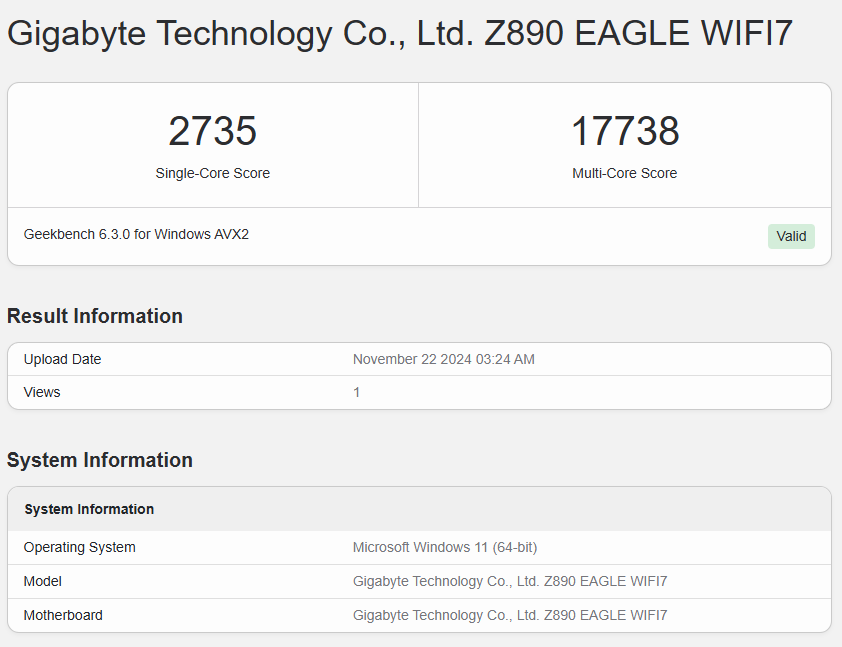Click the "Model" row label

tap(42, 581)
